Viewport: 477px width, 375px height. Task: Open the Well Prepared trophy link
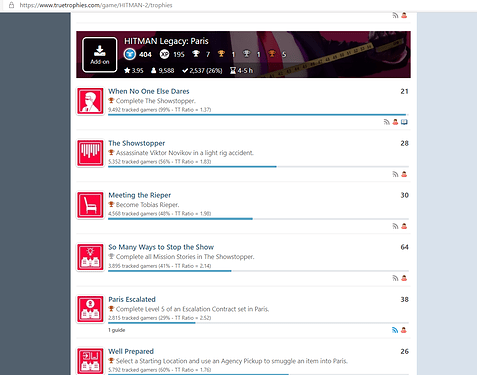(131, 351)
